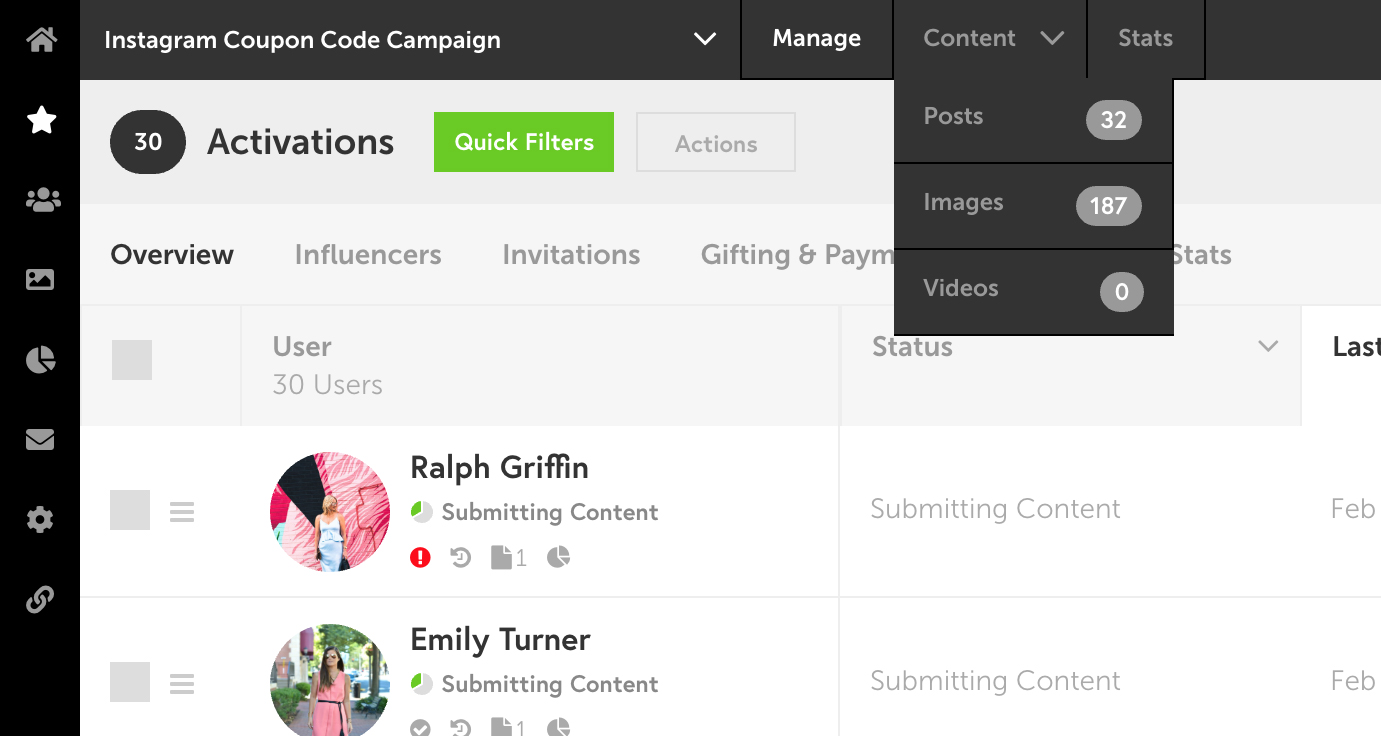
Task: Open Emily Turner's profile name link
Action: pos(500,640)
